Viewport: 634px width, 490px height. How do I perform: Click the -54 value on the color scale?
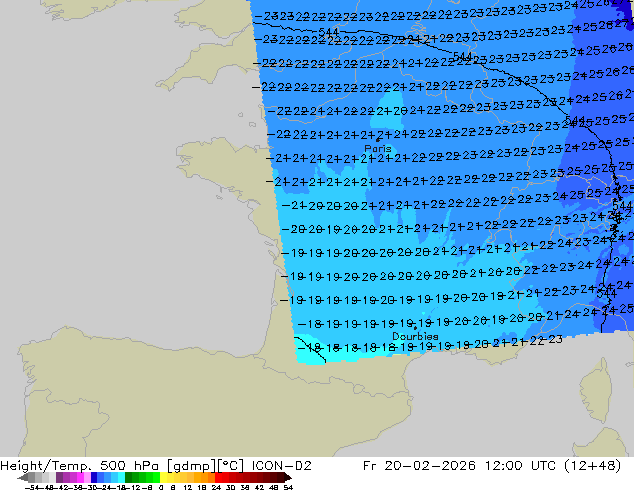pyautogui.click(x=31, y=487)
